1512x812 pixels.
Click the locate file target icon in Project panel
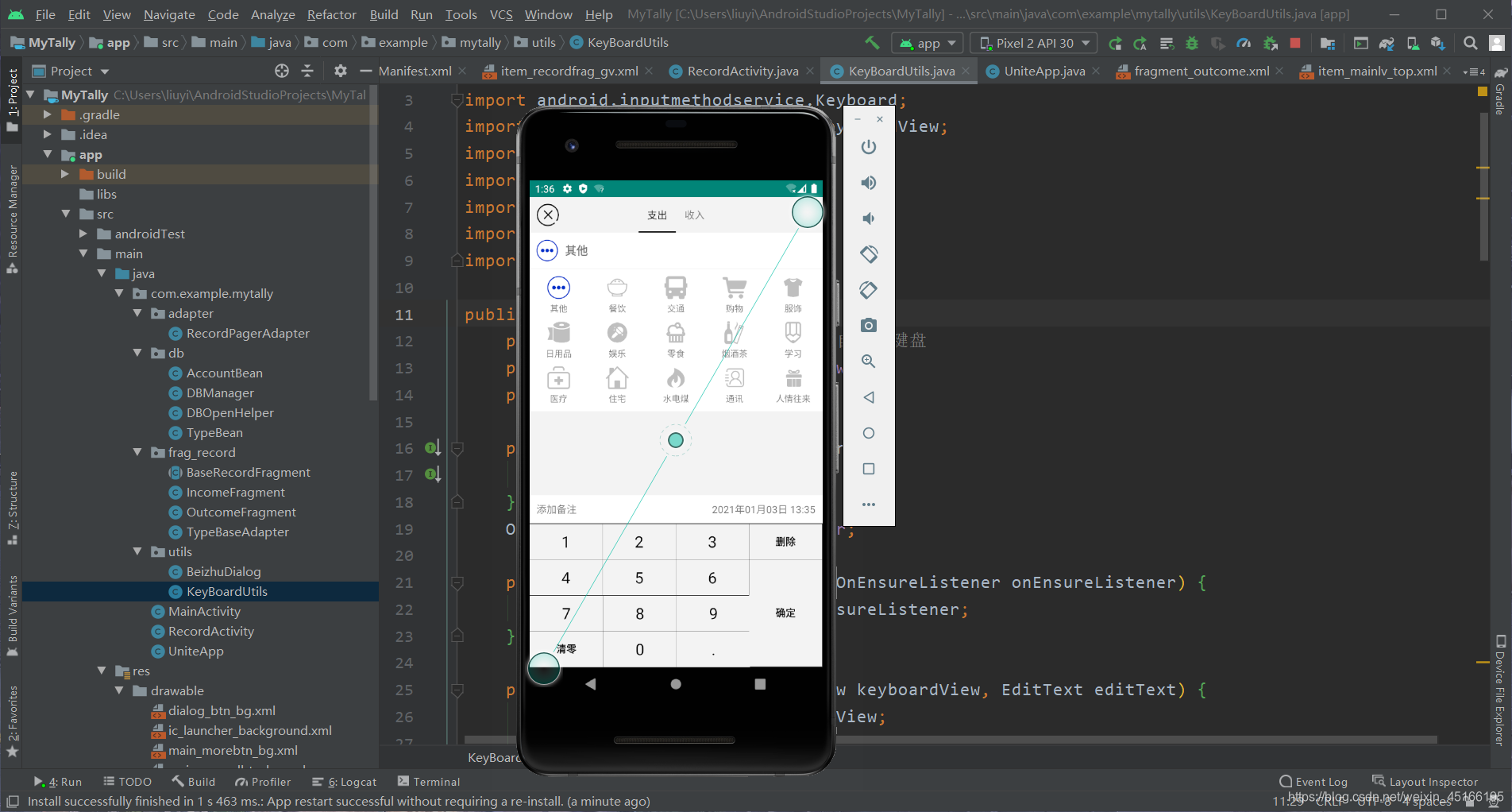click(x=282, y=72)
